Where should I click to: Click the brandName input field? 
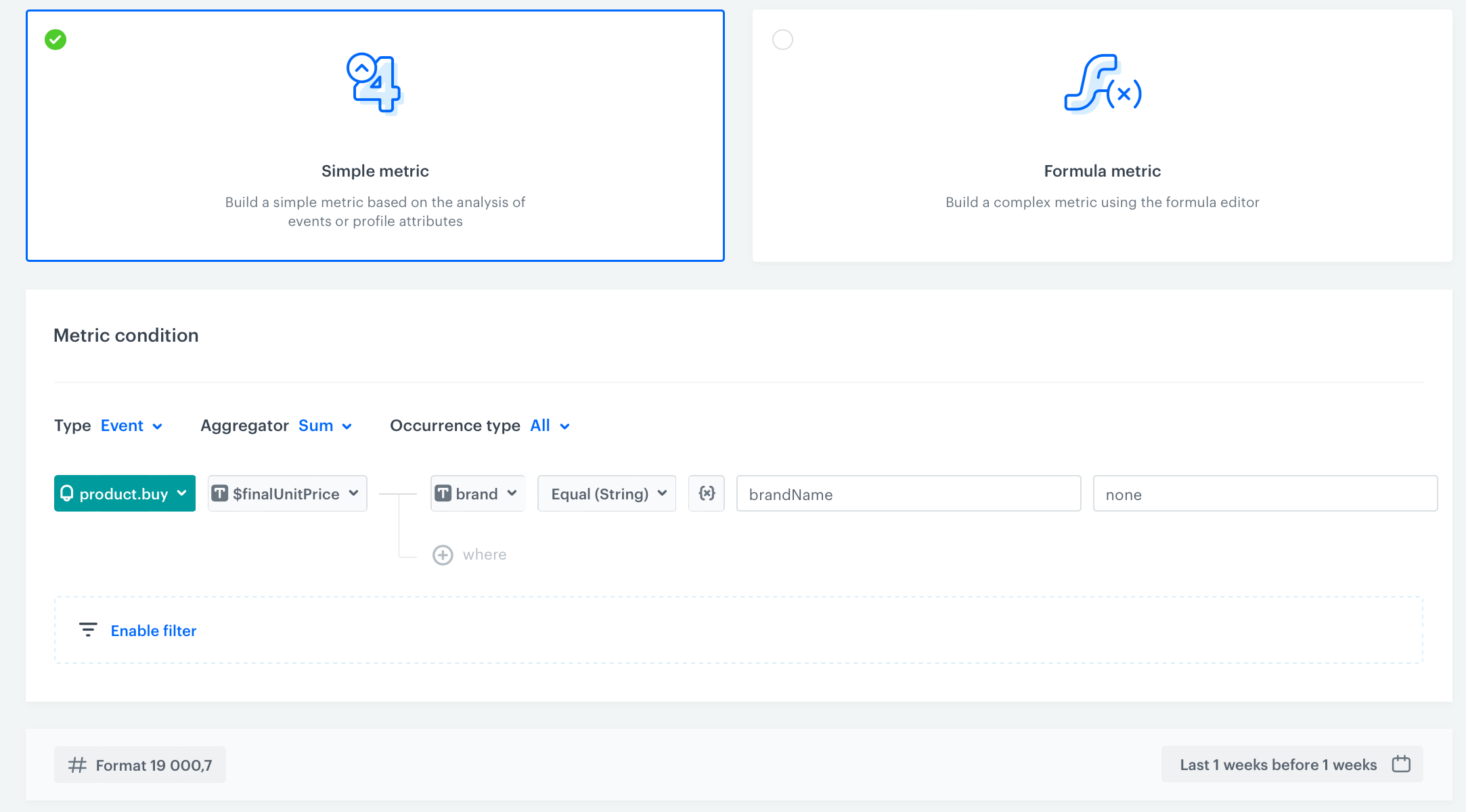point(908,494)
